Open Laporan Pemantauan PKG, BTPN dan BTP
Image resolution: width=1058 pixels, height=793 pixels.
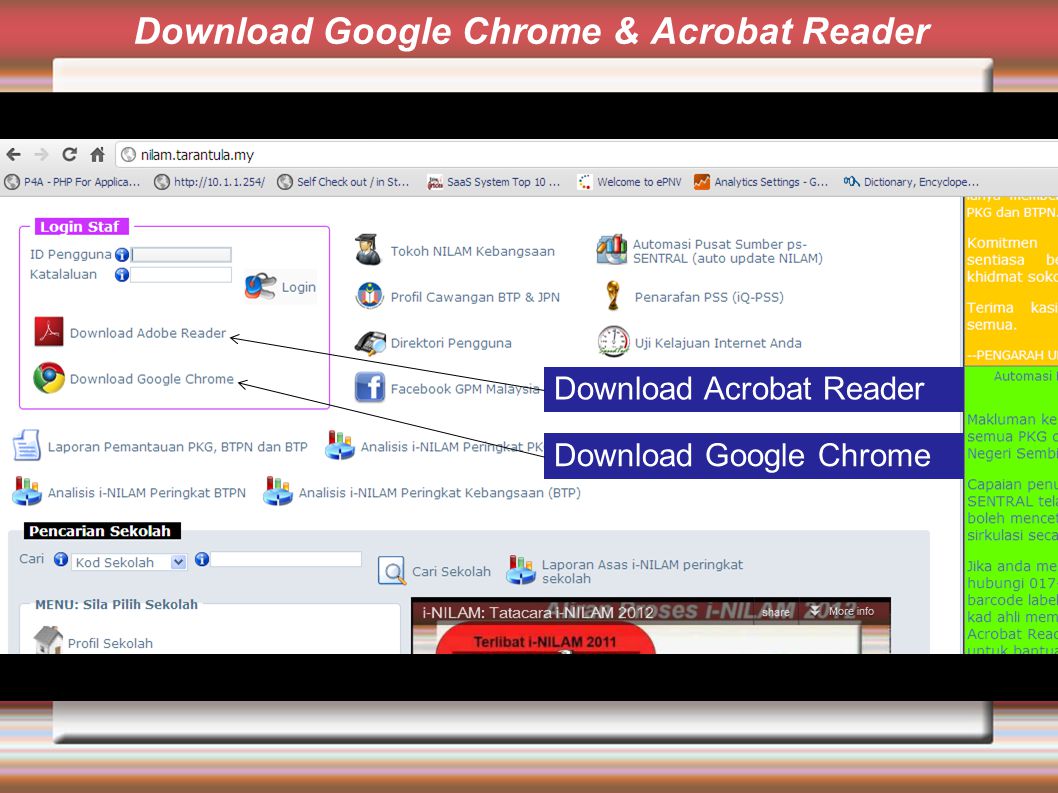point(177,447)
